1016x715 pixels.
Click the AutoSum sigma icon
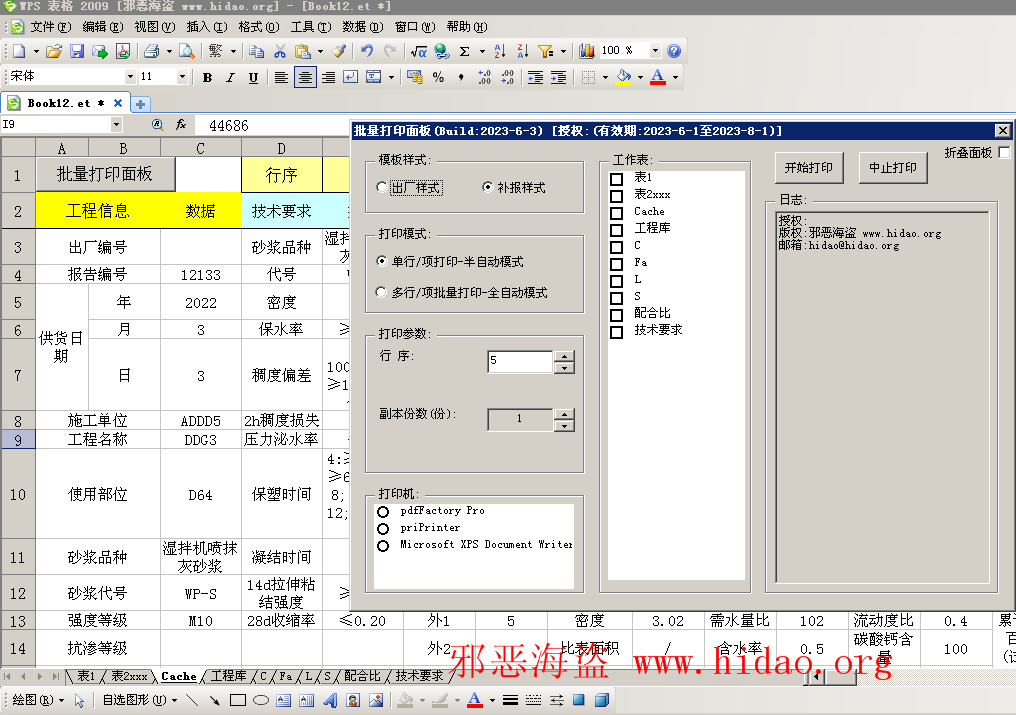(x=465, y=51)
